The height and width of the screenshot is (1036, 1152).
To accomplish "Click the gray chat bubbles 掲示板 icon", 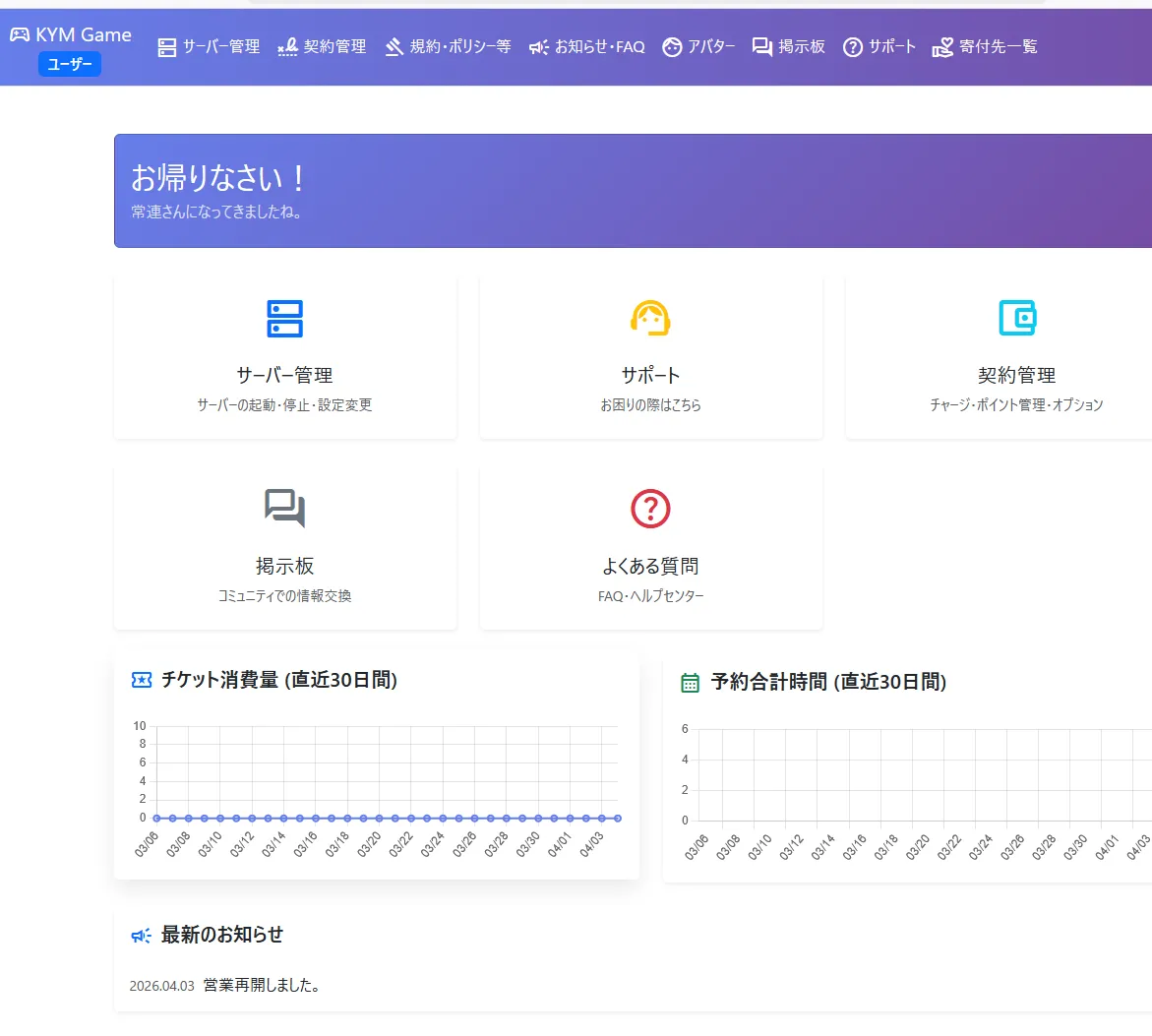I will [285, 509].
